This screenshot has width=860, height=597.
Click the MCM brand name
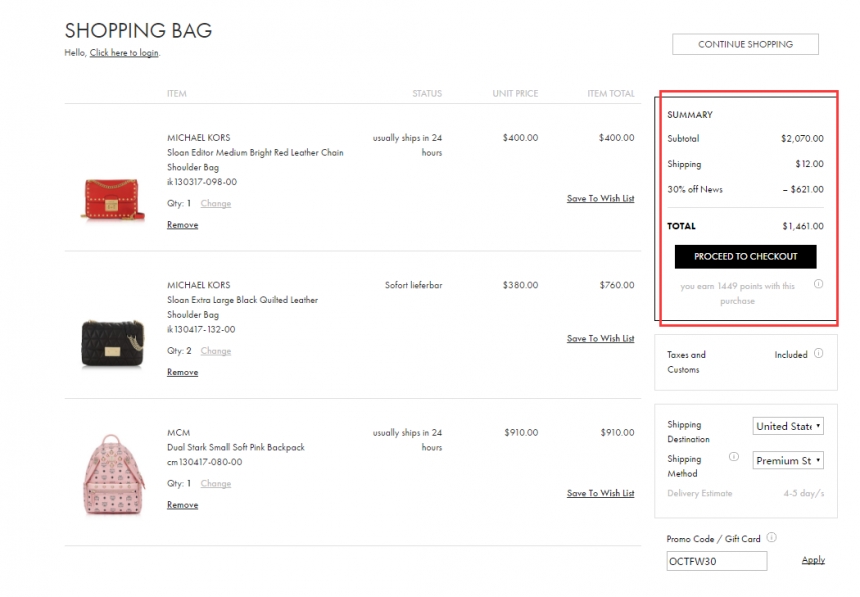[178, 433]
